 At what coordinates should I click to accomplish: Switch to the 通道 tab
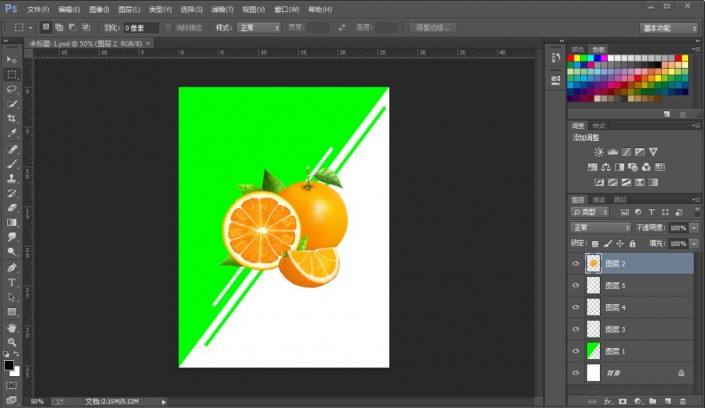coord(599,200)
